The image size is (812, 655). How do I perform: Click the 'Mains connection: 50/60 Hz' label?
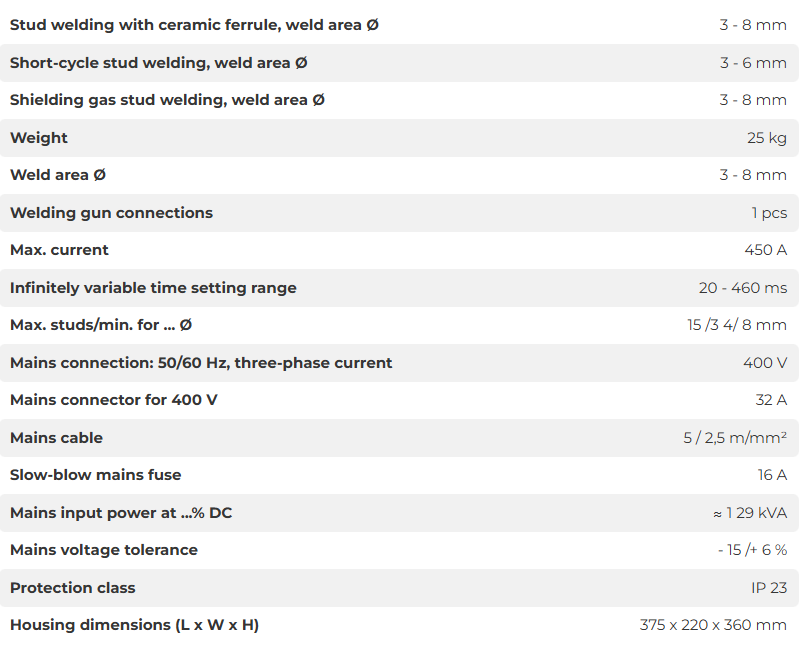(201, 363)
